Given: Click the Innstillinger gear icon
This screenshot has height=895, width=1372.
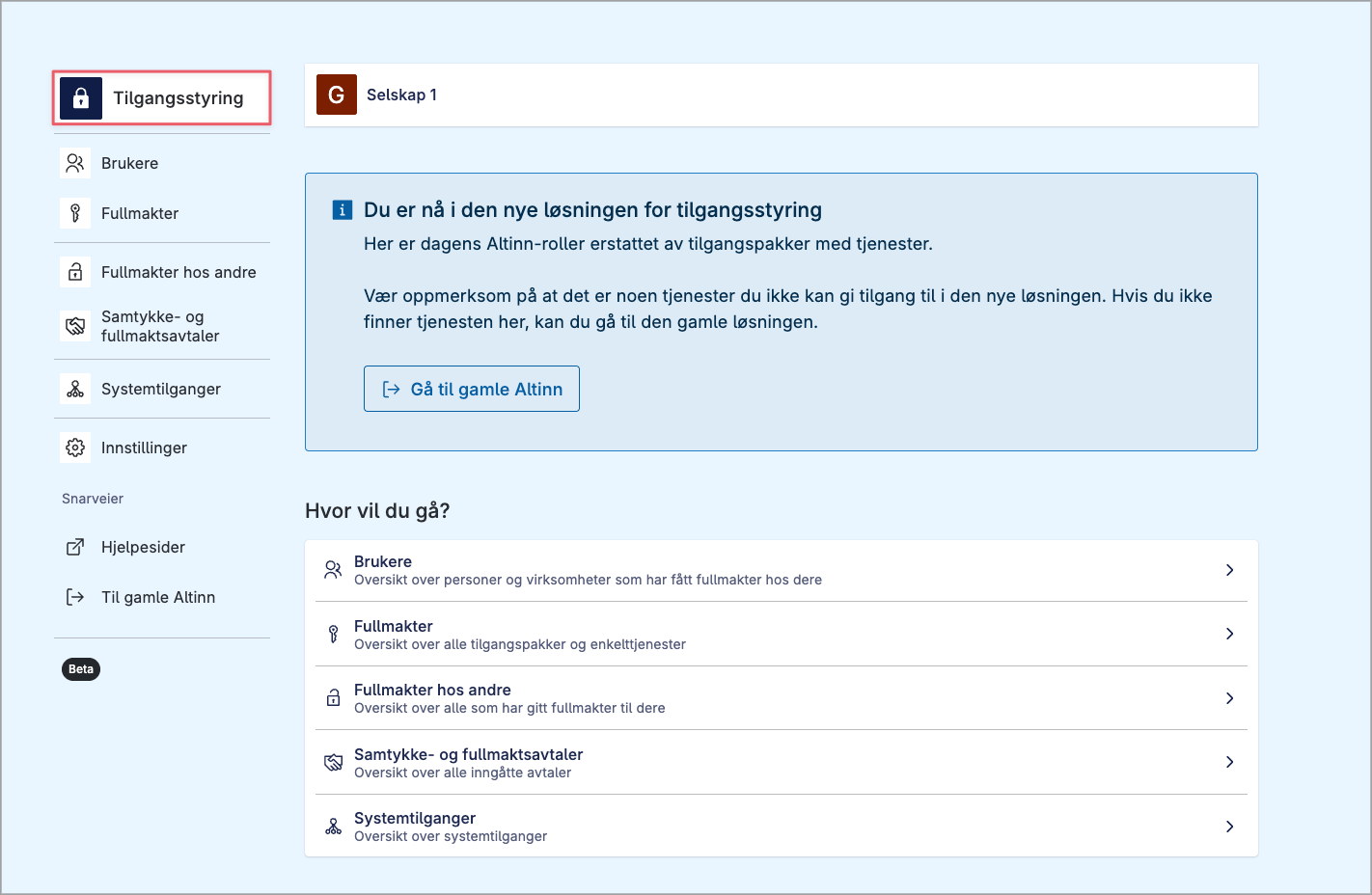Looking at the screenshot, I should pyautogui.click(x=75, y=447).
